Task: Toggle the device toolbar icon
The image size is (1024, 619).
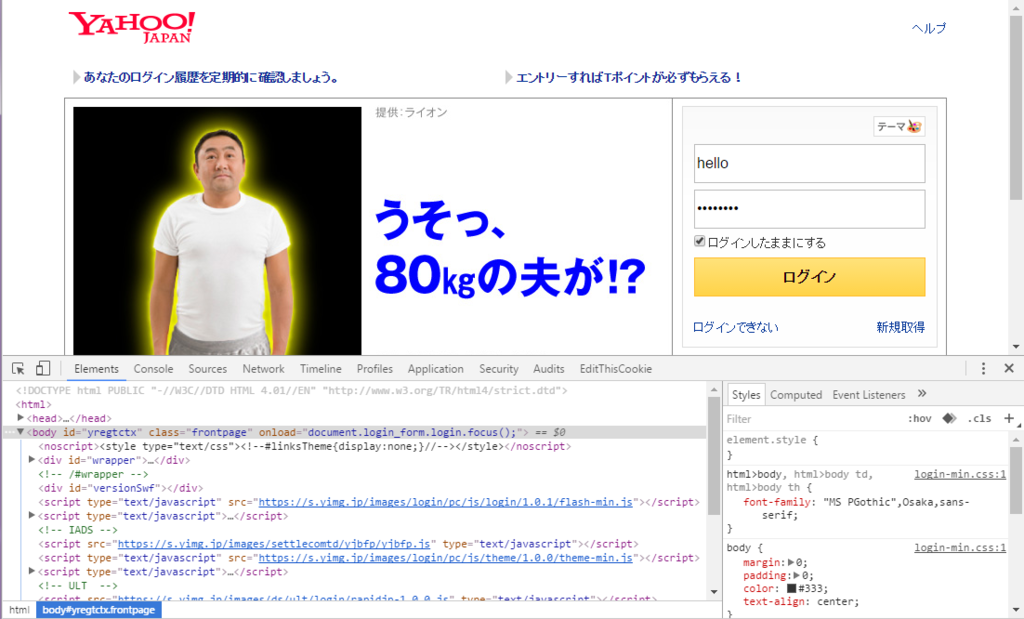Action: [x=42, y=368]
